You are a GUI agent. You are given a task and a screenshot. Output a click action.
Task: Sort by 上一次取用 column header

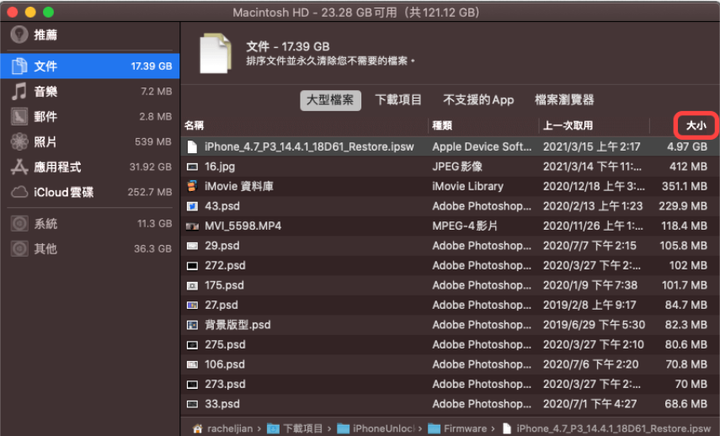(x=568, y=125)
